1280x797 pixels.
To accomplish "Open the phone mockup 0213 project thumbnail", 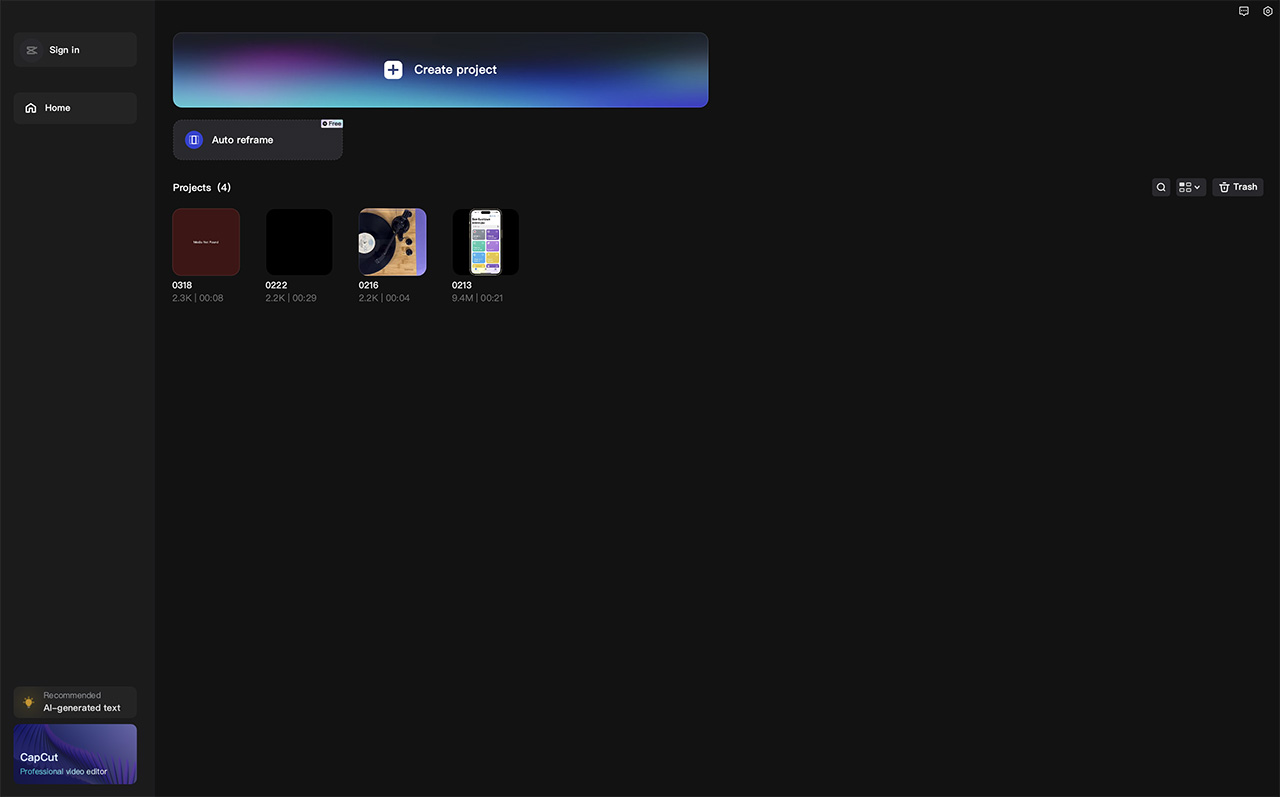I will coord(485,242).
